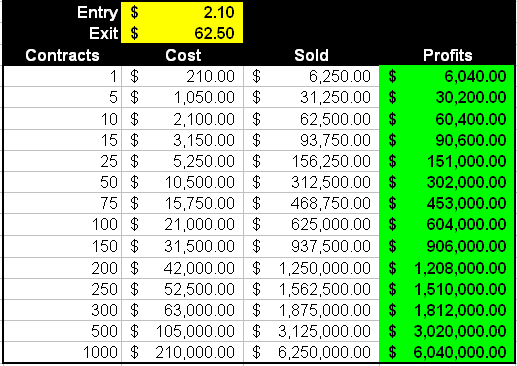Select the profit cell showing 6,040.00
This screenshot has height=366, width=517.
pyautogui.click(x=447, y=76)
